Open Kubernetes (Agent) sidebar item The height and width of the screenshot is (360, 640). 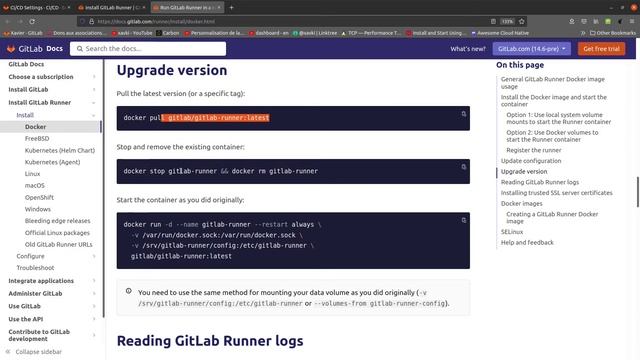[52, 162]
